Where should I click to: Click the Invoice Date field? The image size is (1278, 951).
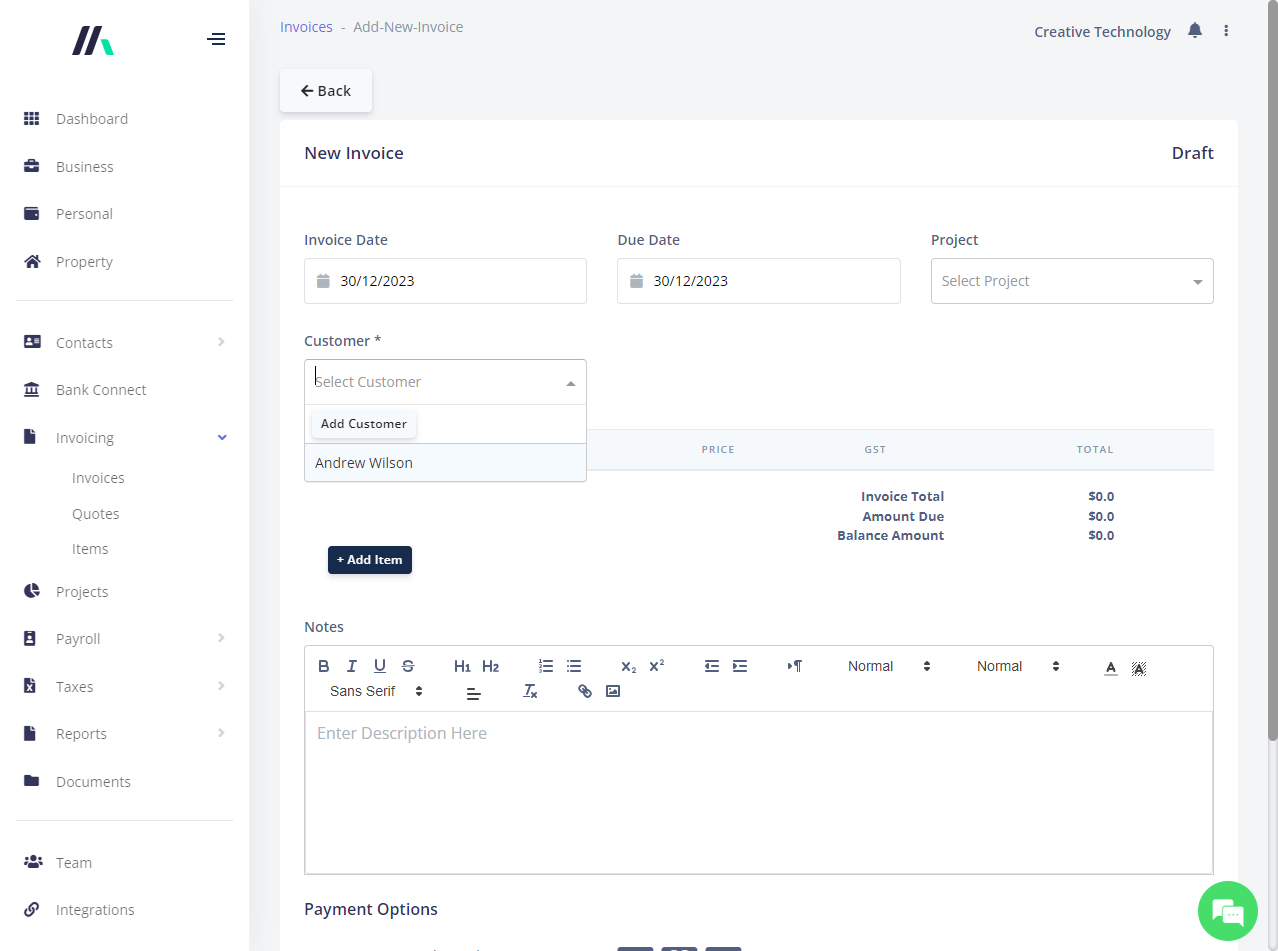[445, 281]
